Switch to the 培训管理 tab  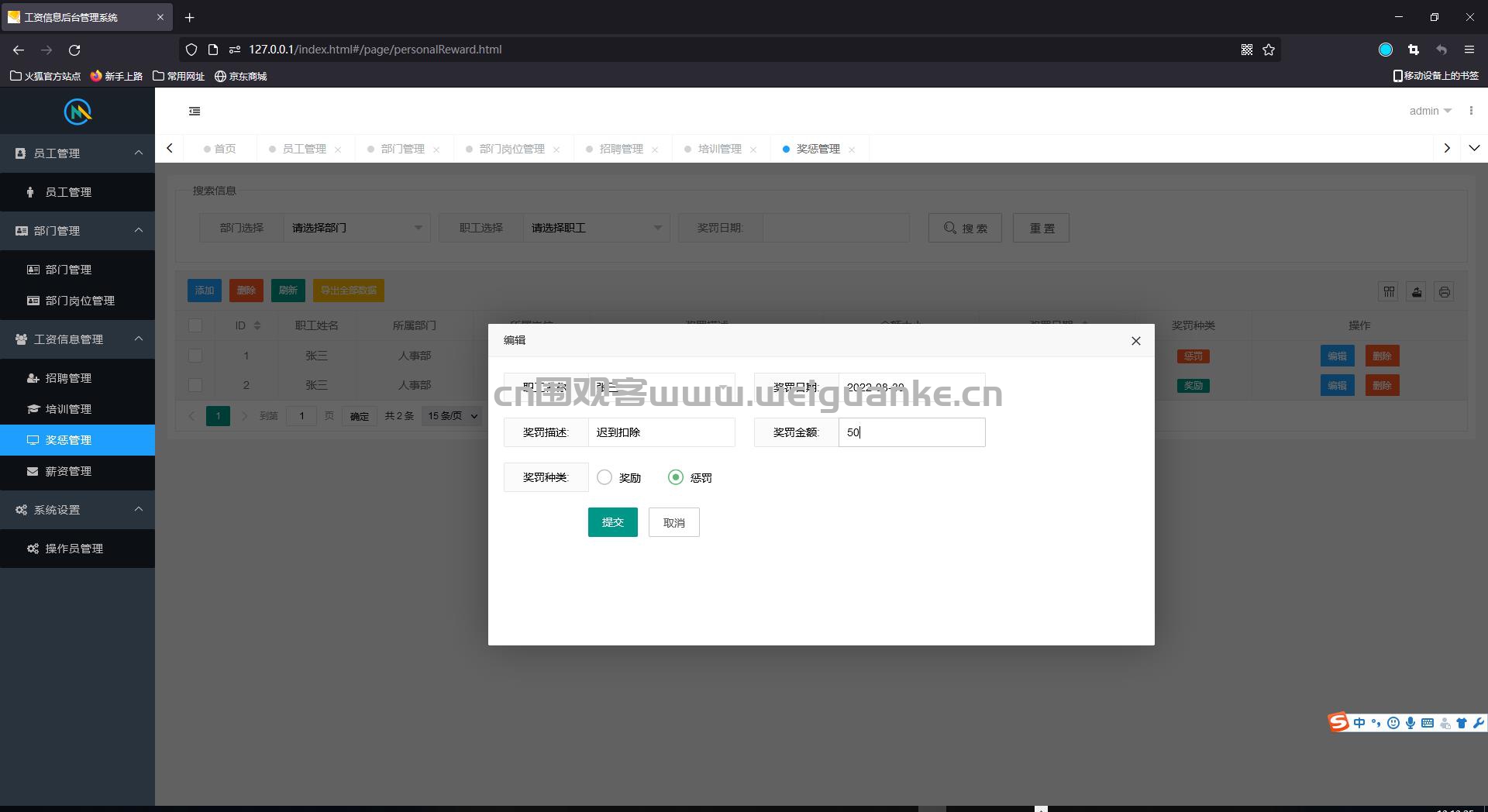point(720,149)
